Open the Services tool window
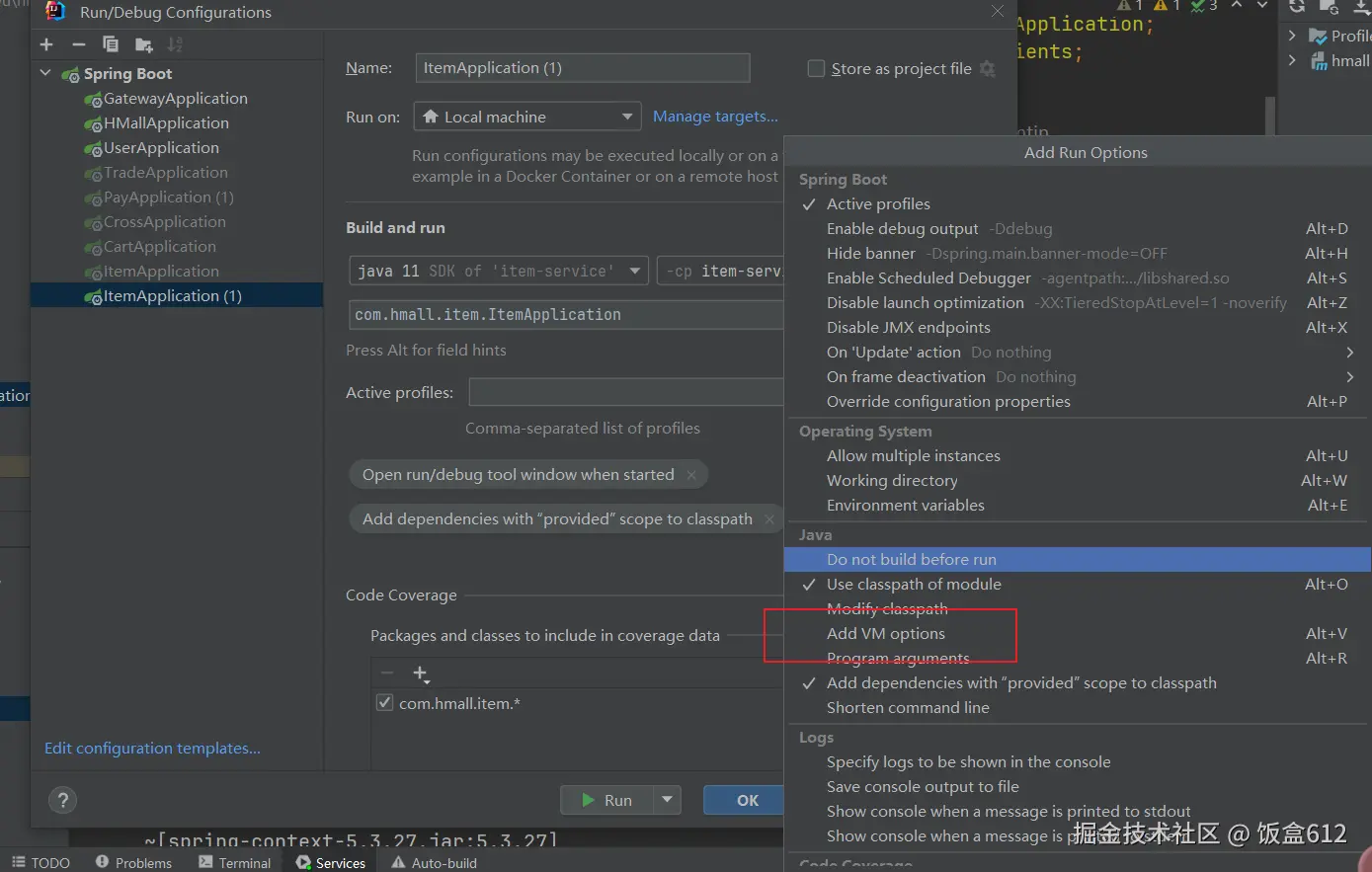Image resolution: width=1372 pixels, height=872 pixels. coord(331,862)
